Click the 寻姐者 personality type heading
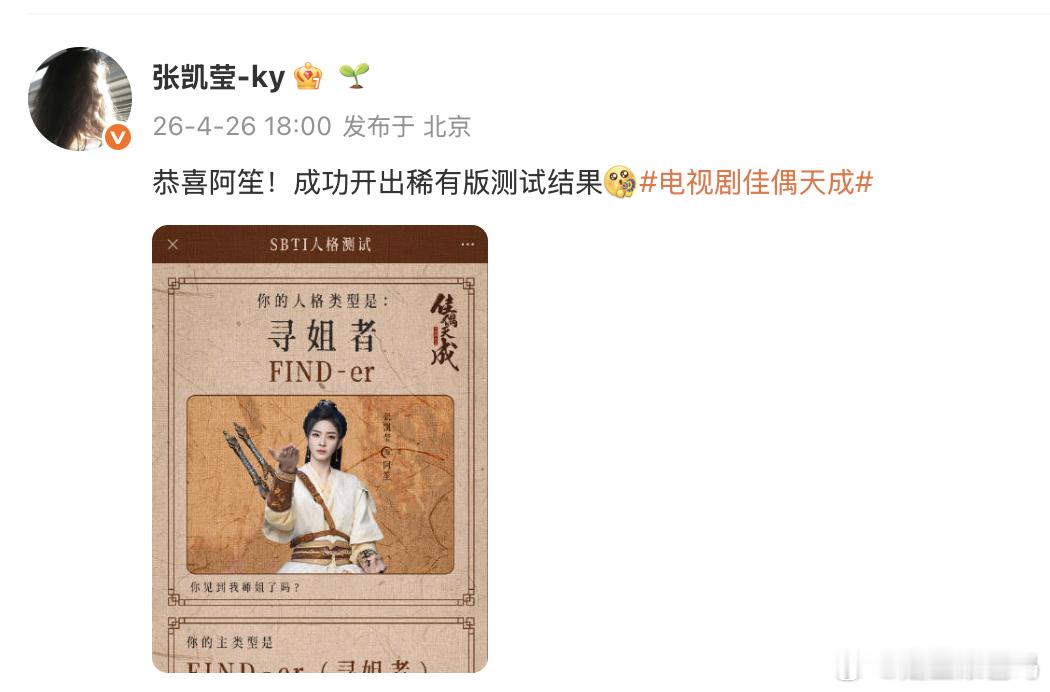 coord(321,335)
